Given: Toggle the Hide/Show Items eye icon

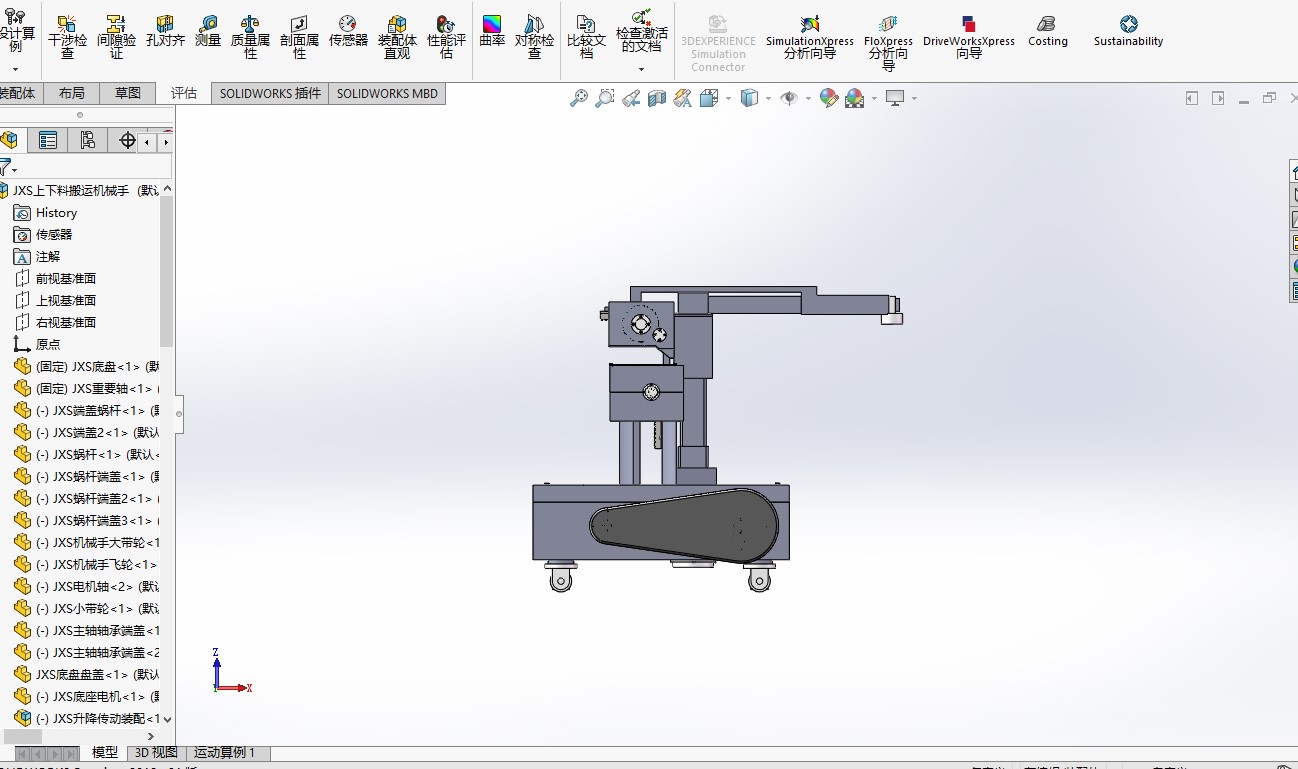Looking at the screenshot, I should pyautogui.click(x=789, y=98).
